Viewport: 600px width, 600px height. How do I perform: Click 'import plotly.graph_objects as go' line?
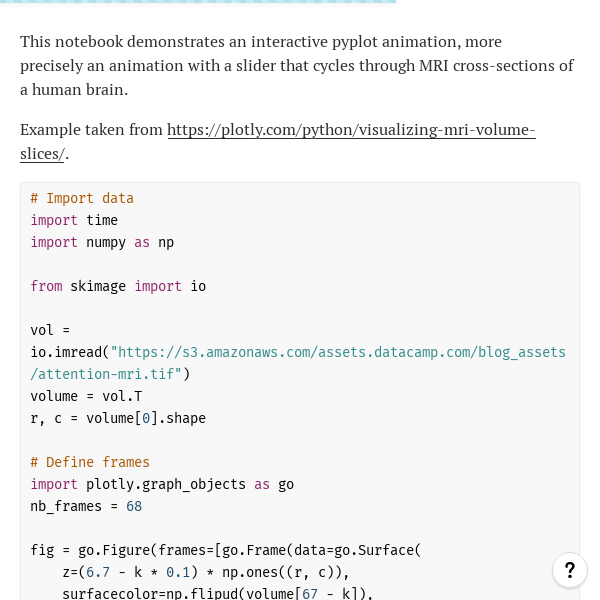point(162,484)
